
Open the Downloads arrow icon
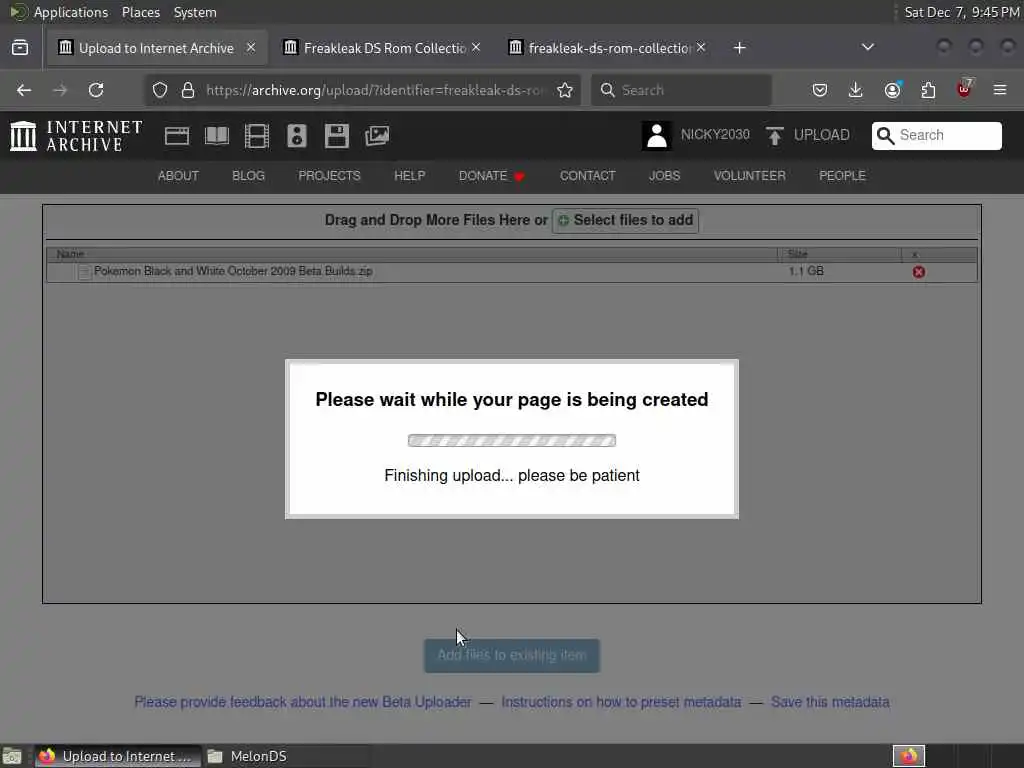pos(856,90)
